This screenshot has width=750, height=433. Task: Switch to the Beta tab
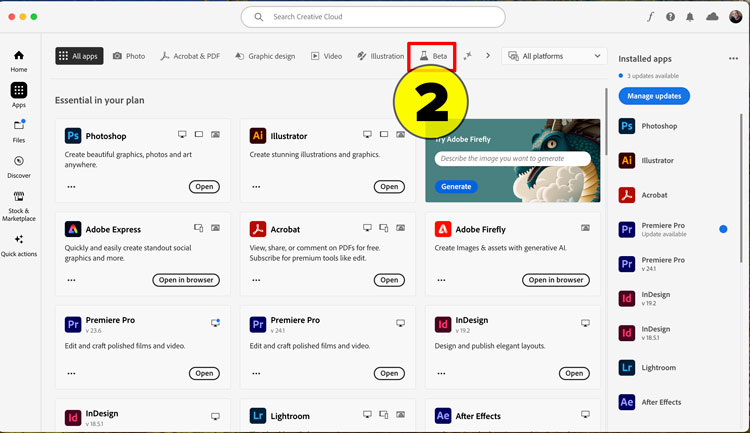(433, 56)
